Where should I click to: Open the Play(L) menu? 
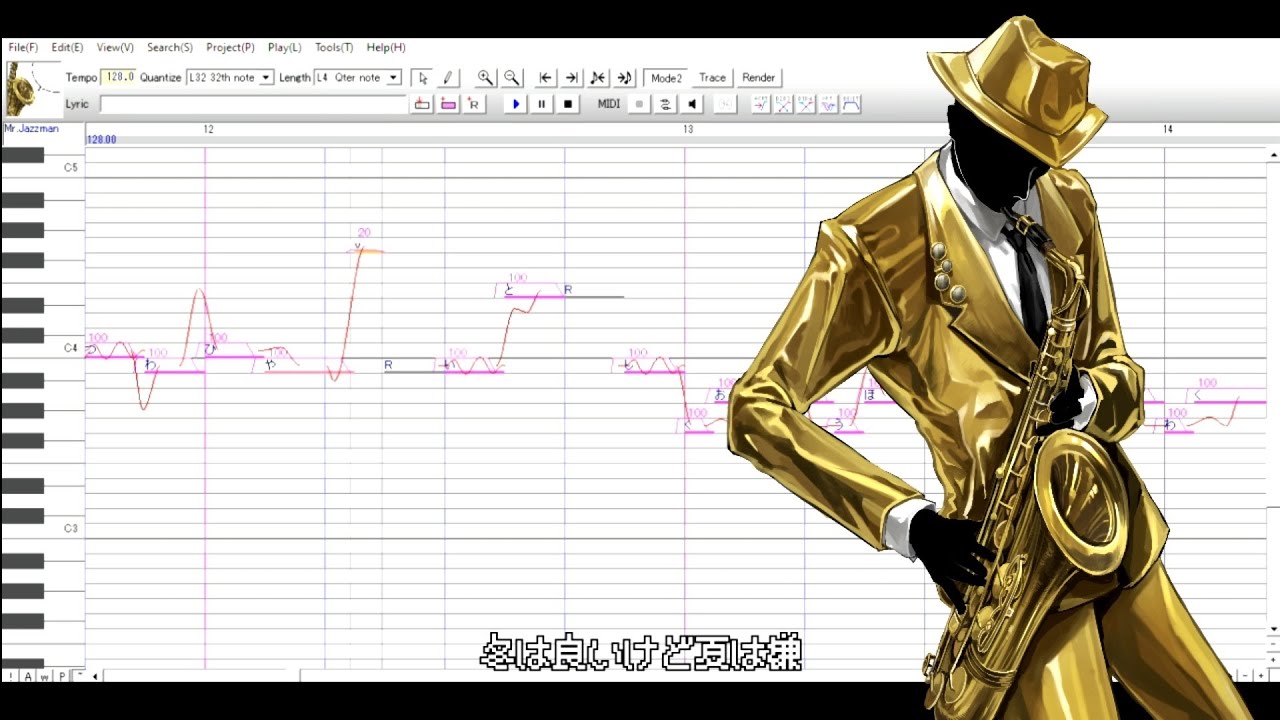pos(284,47)
